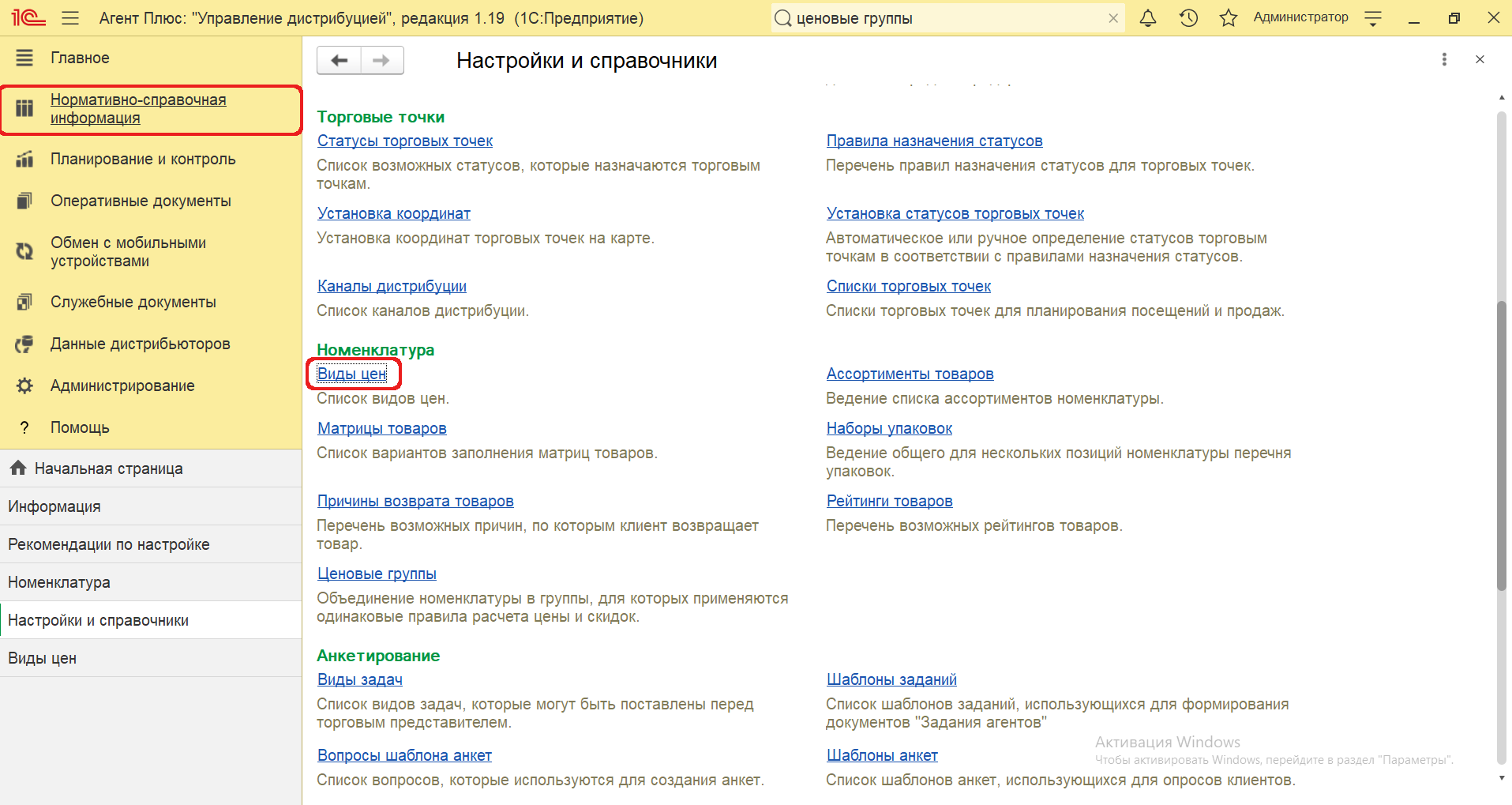Open the Виды цен link

(352, 374)
